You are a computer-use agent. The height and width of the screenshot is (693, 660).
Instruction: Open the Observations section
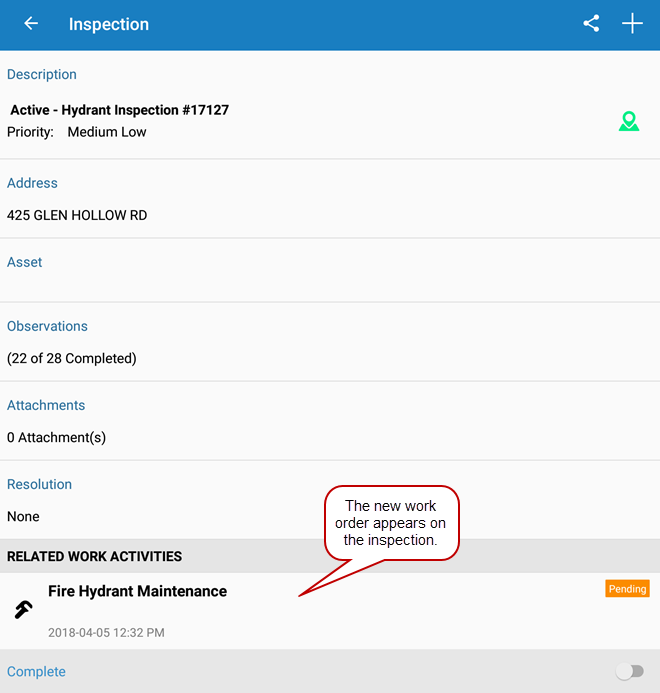[x=47, y=326]
